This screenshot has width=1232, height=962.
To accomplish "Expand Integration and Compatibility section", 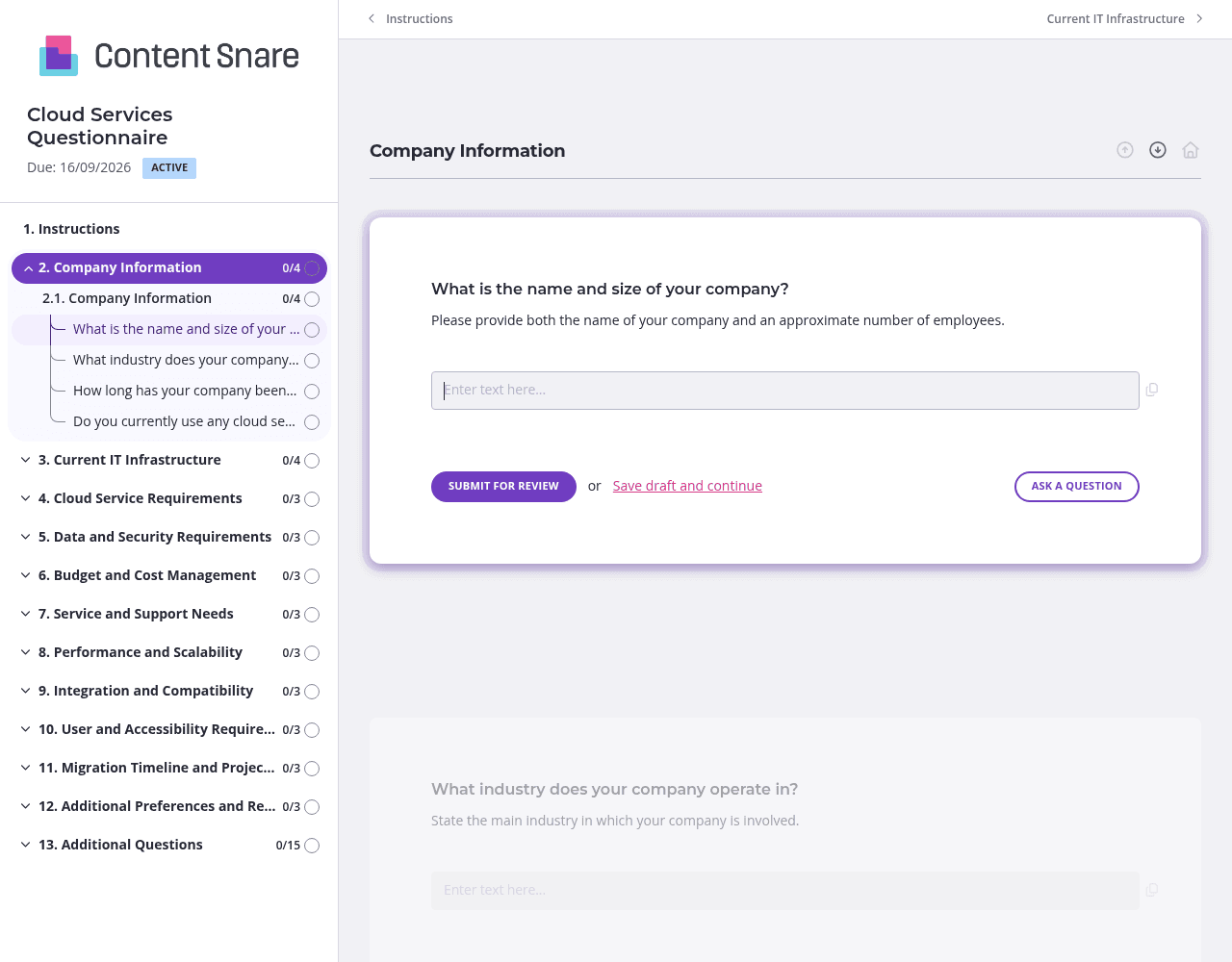I will tap(26, 691).
